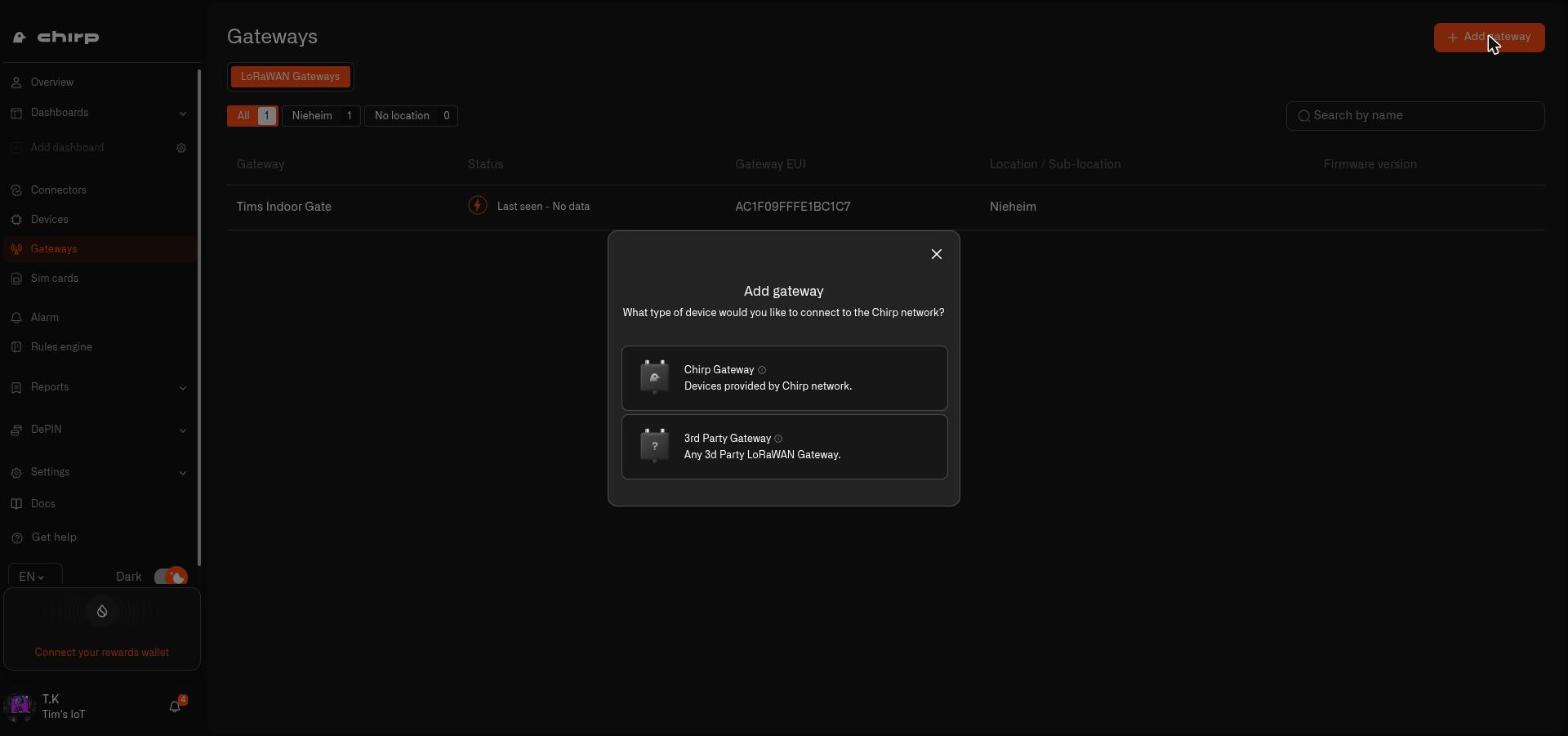Click the Chirp Gateway device icon
This screenshot has width=1568, height=736.
coord(654,378)
